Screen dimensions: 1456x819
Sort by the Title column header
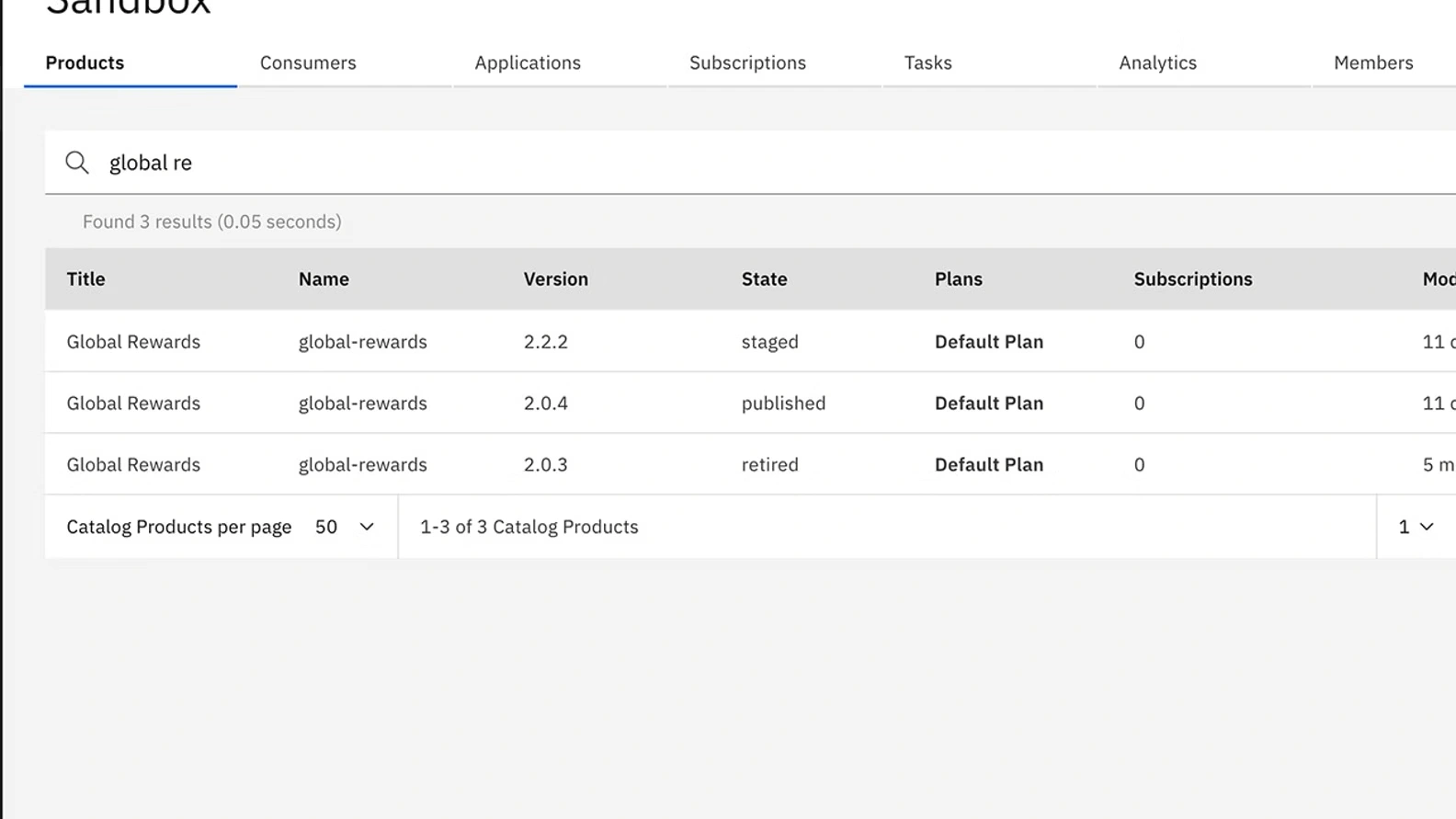tap(85, 279)
